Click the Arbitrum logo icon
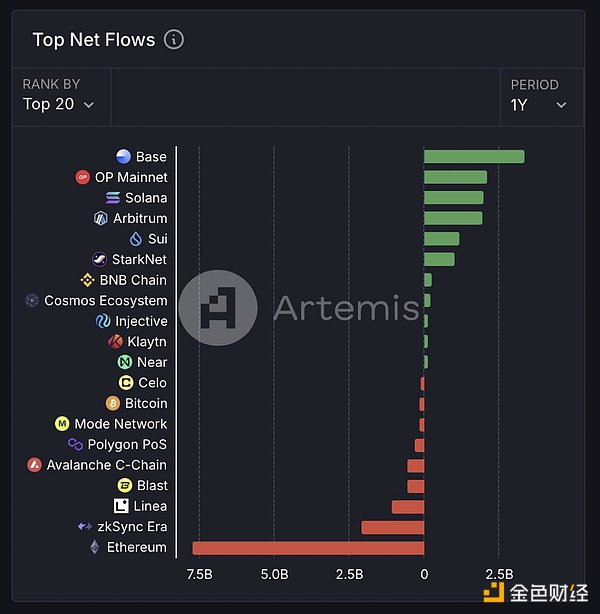Image resolution: width=600 pixels, height=614 pixels. coord(101,218)
